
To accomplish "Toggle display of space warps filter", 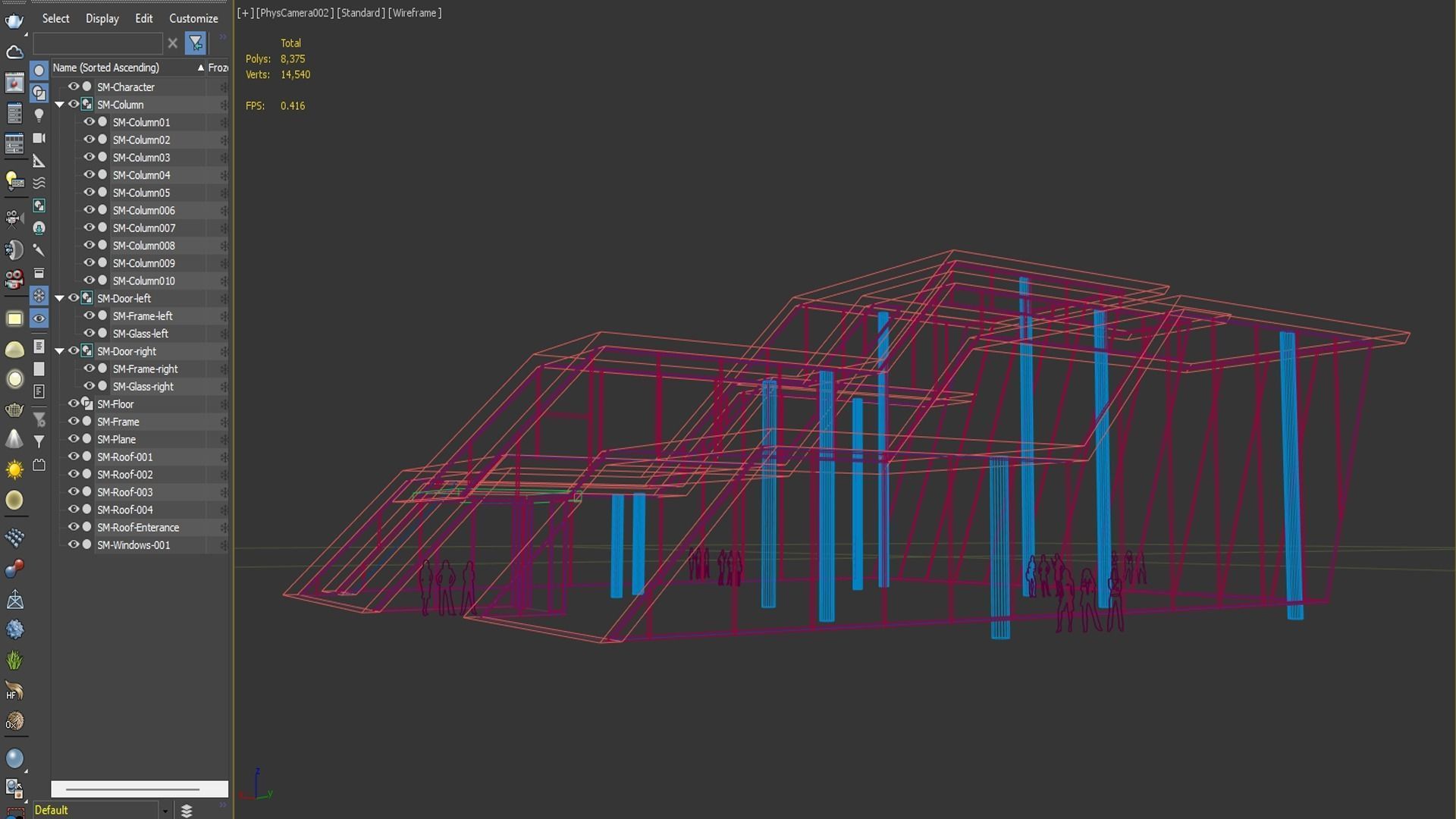I will (x=39, y=183).
